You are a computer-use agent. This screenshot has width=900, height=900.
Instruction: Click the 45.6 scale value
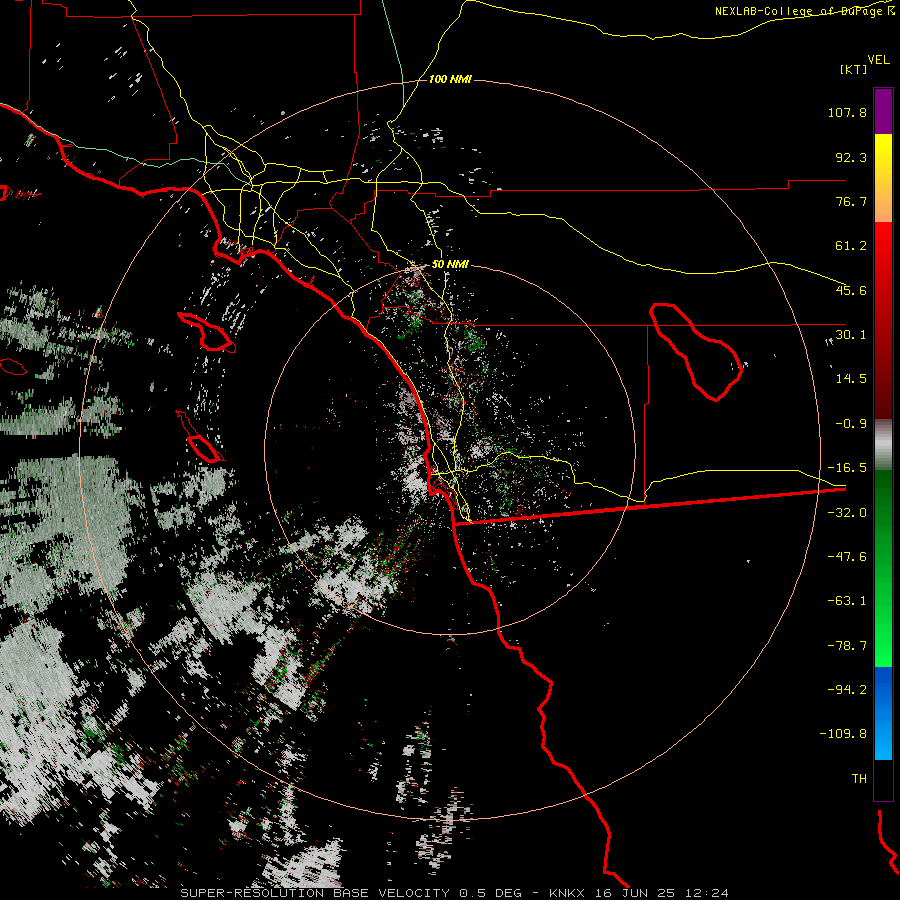pos(851,290)
